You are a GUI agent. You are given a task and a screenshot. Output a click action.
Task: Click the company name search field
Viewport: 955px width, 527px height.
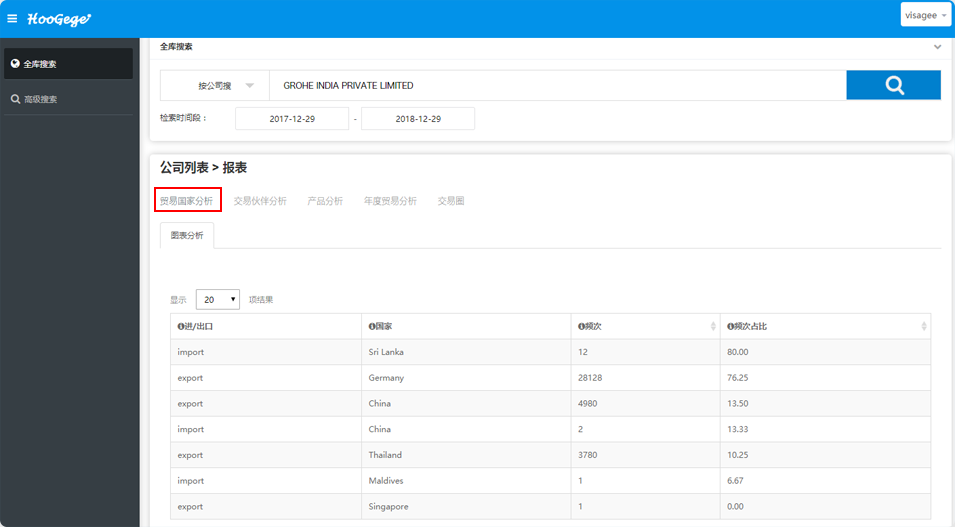(x=558, y=85)
